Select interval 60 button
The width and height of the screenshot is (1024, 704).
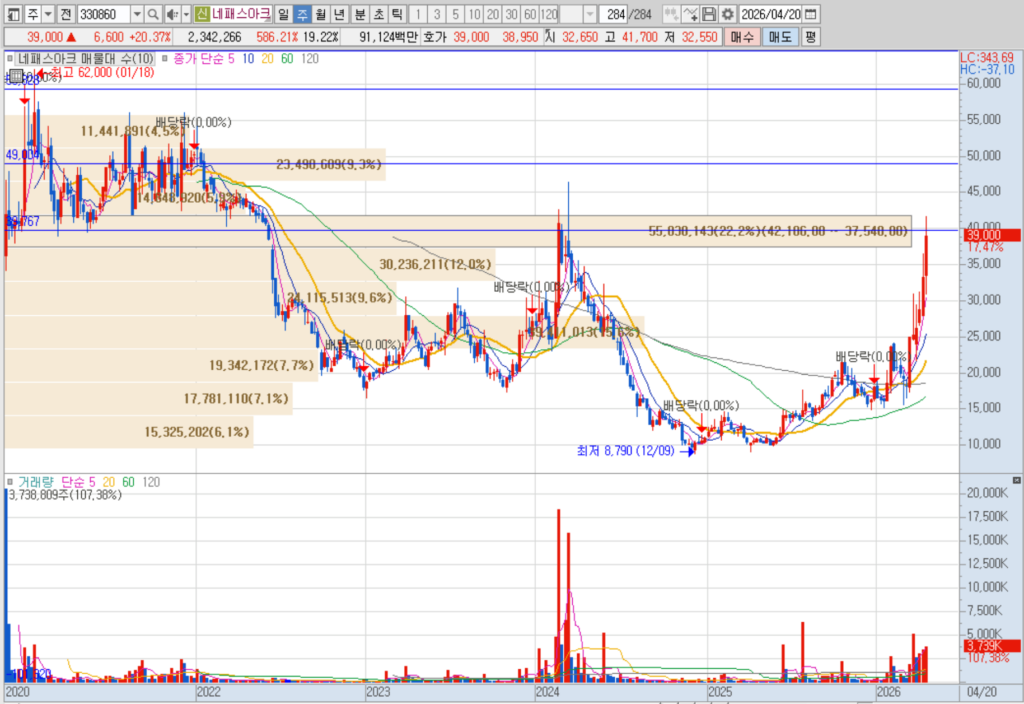click(x=530, y=14)
